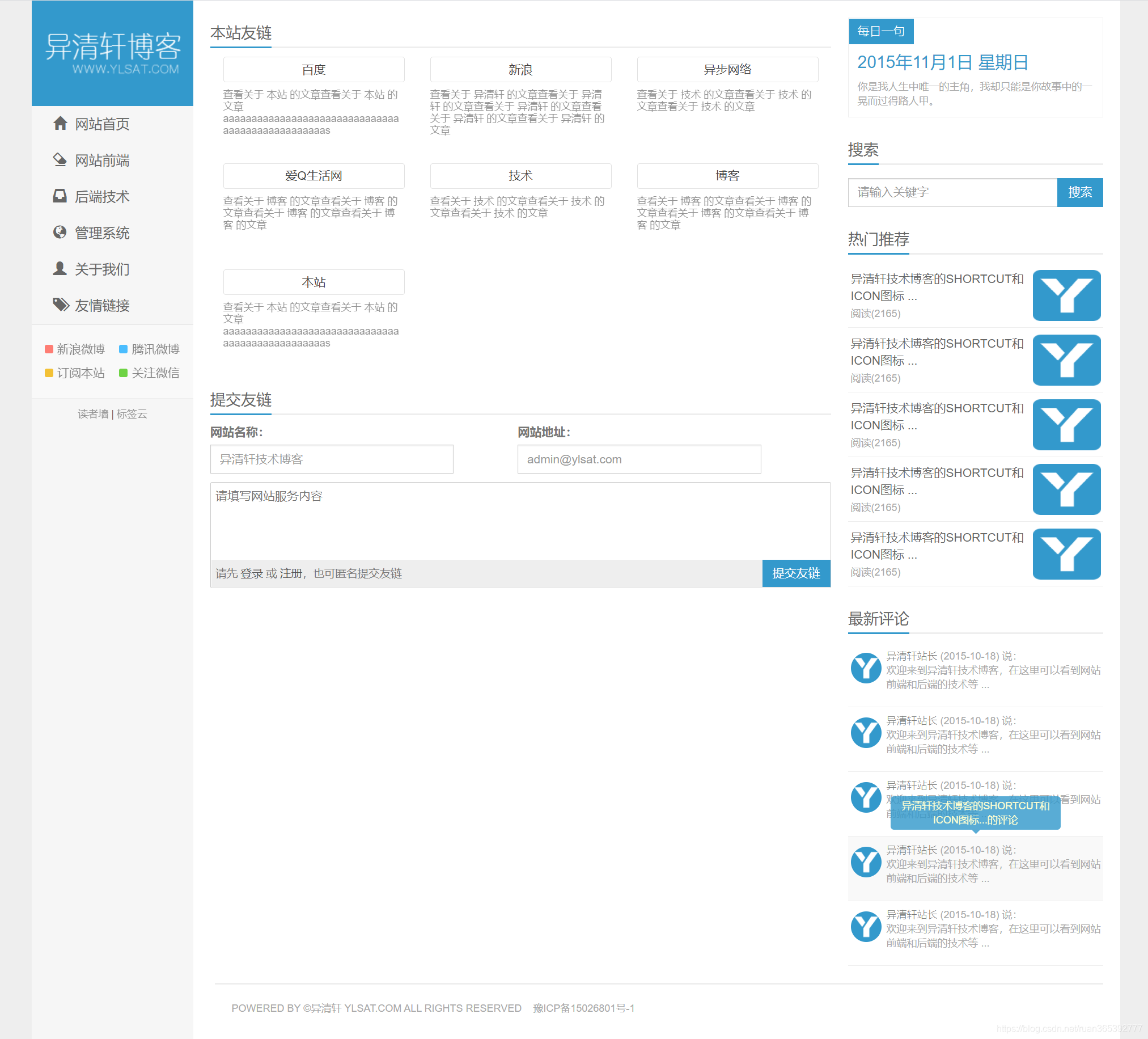Image resolution: width=1148 pixels, height=1039 pixels.
Task: Click the 异清轩博客 site logo
Action: pyautogui.click(x=113, y=53)
